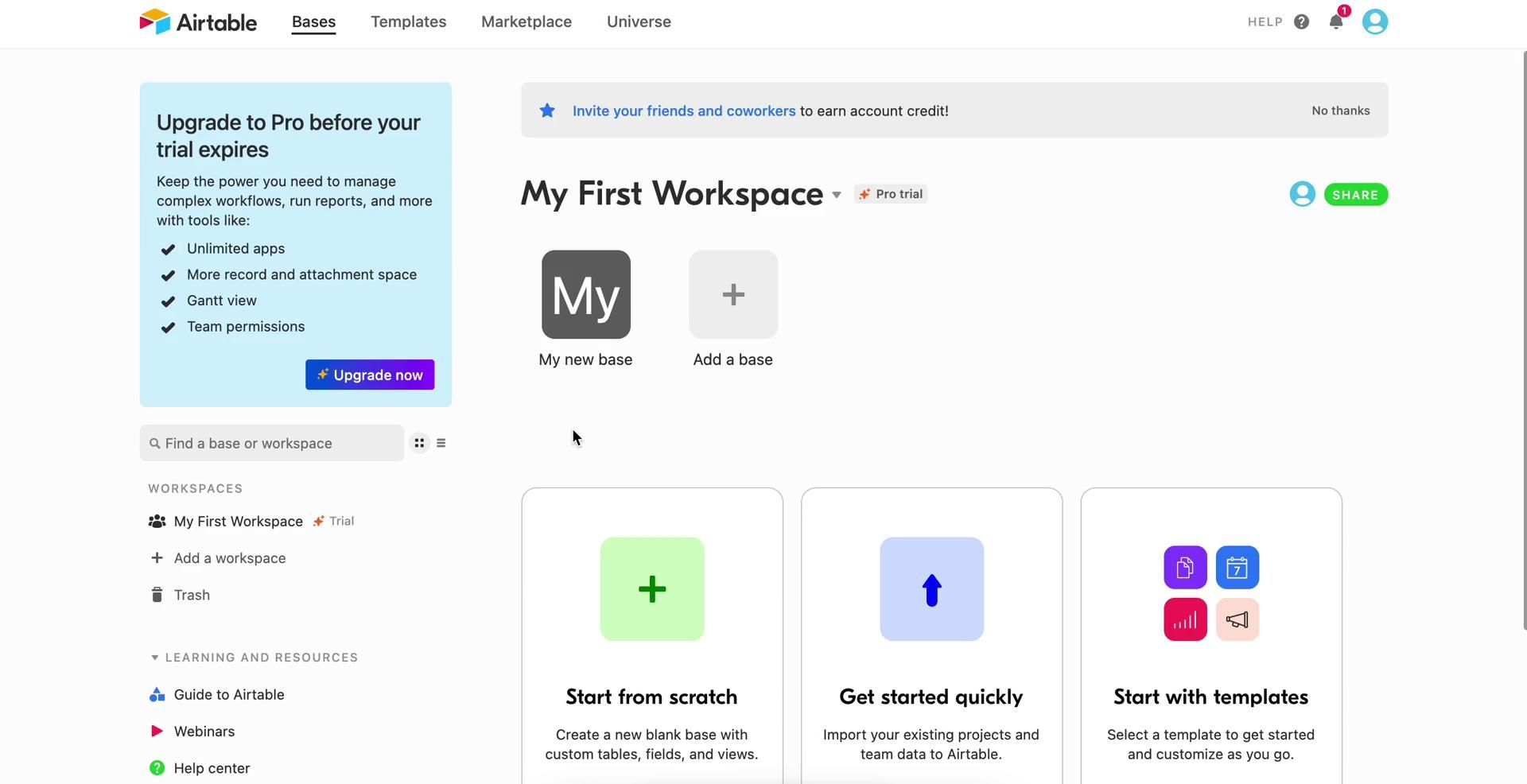The image size is (1527, 784).
Task: Open the My new base tile
Action: (x=586, y=295)
